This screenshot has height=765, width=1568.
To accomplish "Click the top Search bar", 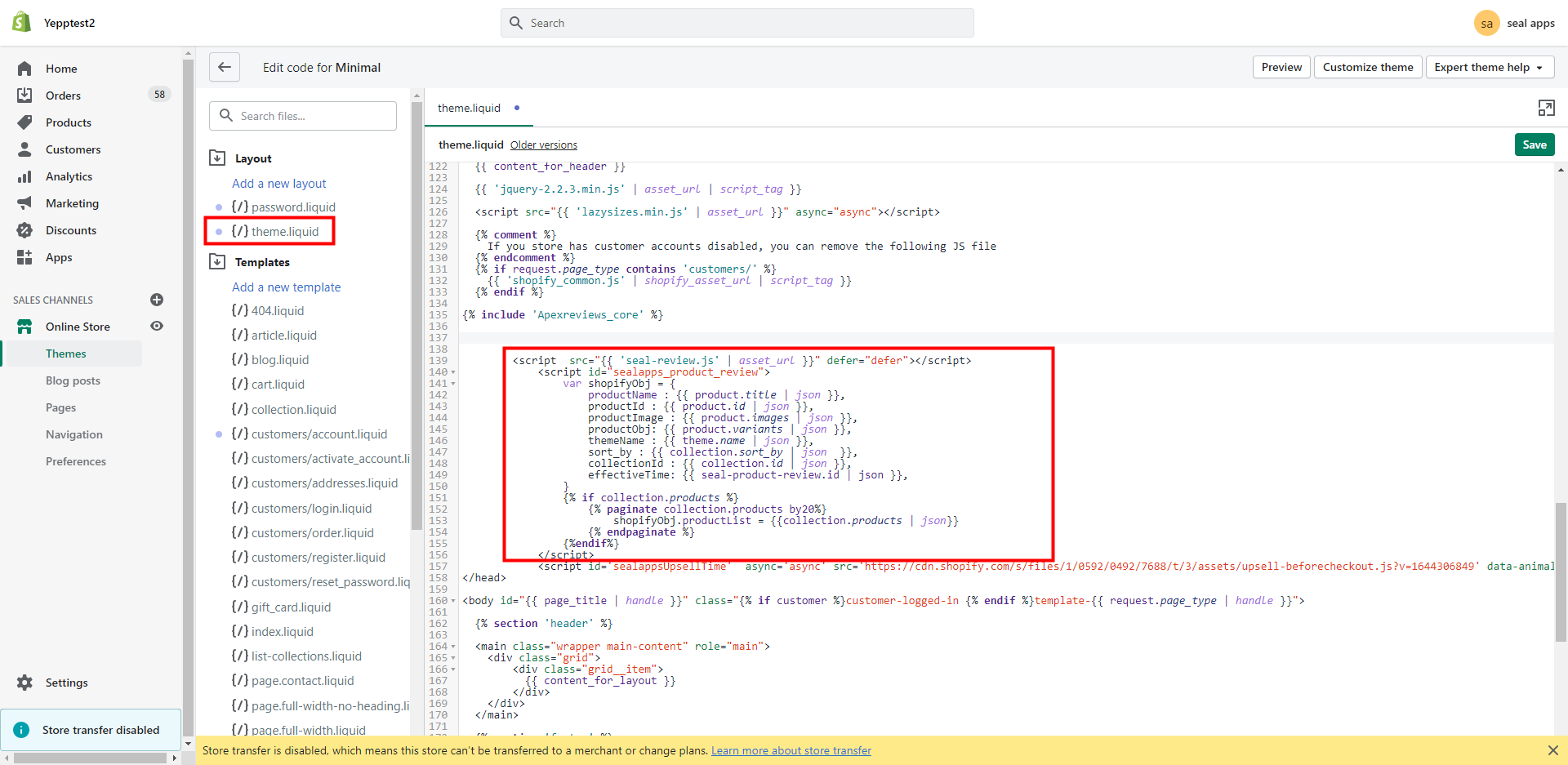I will coord(737,23).
